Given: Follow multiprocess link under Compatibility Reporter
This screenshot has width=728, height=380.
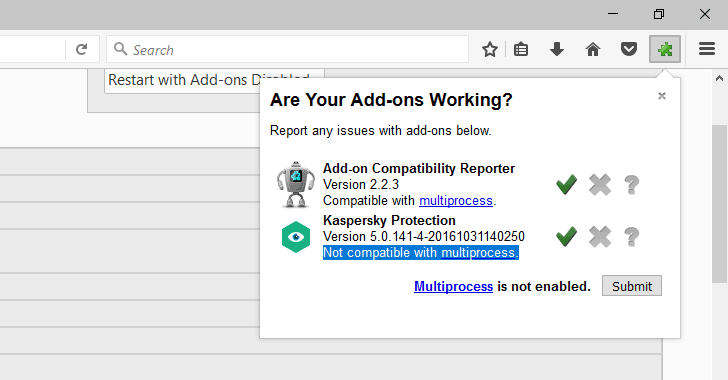Looking at the screenshot, I should [456, 201].
